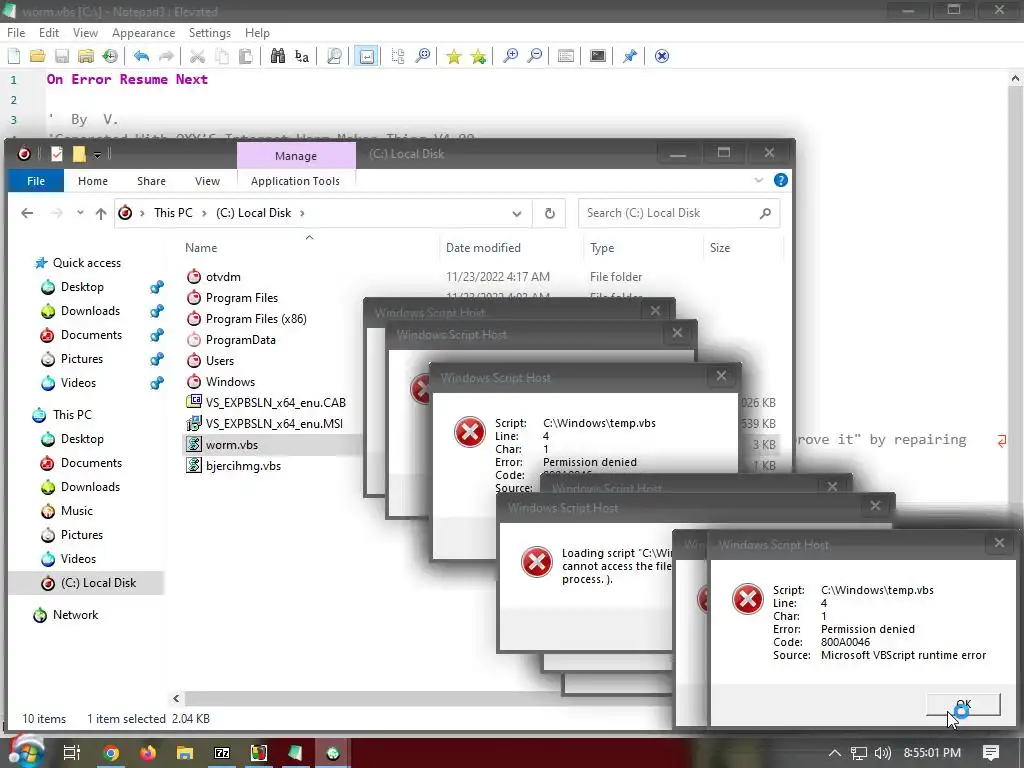Select the Home ribbon tab in Explorer
The image size is (1024, 768).
tap(93, 181)
